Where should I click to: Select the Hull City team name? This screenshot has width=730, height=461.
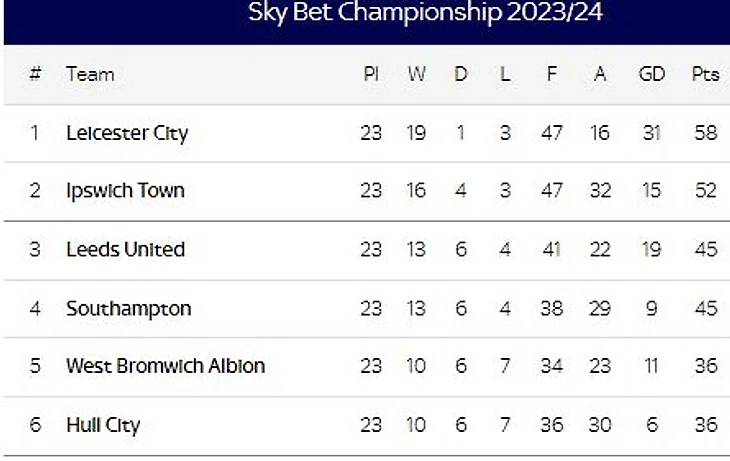coord(103,424)
